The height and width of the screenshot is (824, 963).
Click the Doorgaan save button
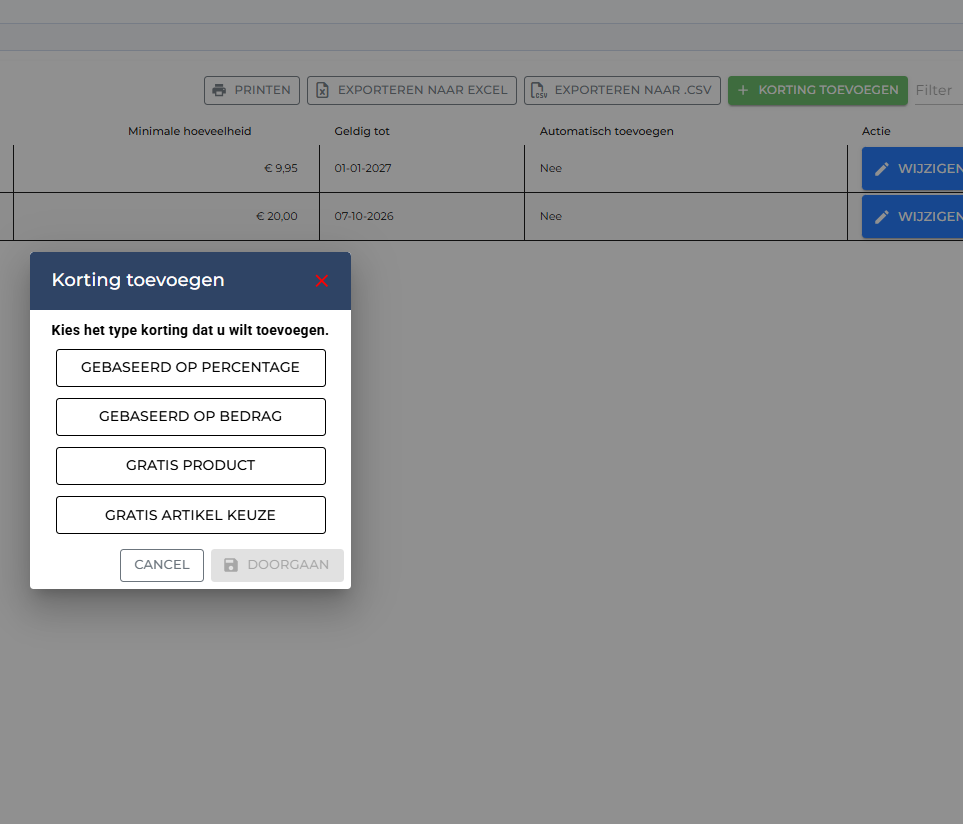coord(277,565)
